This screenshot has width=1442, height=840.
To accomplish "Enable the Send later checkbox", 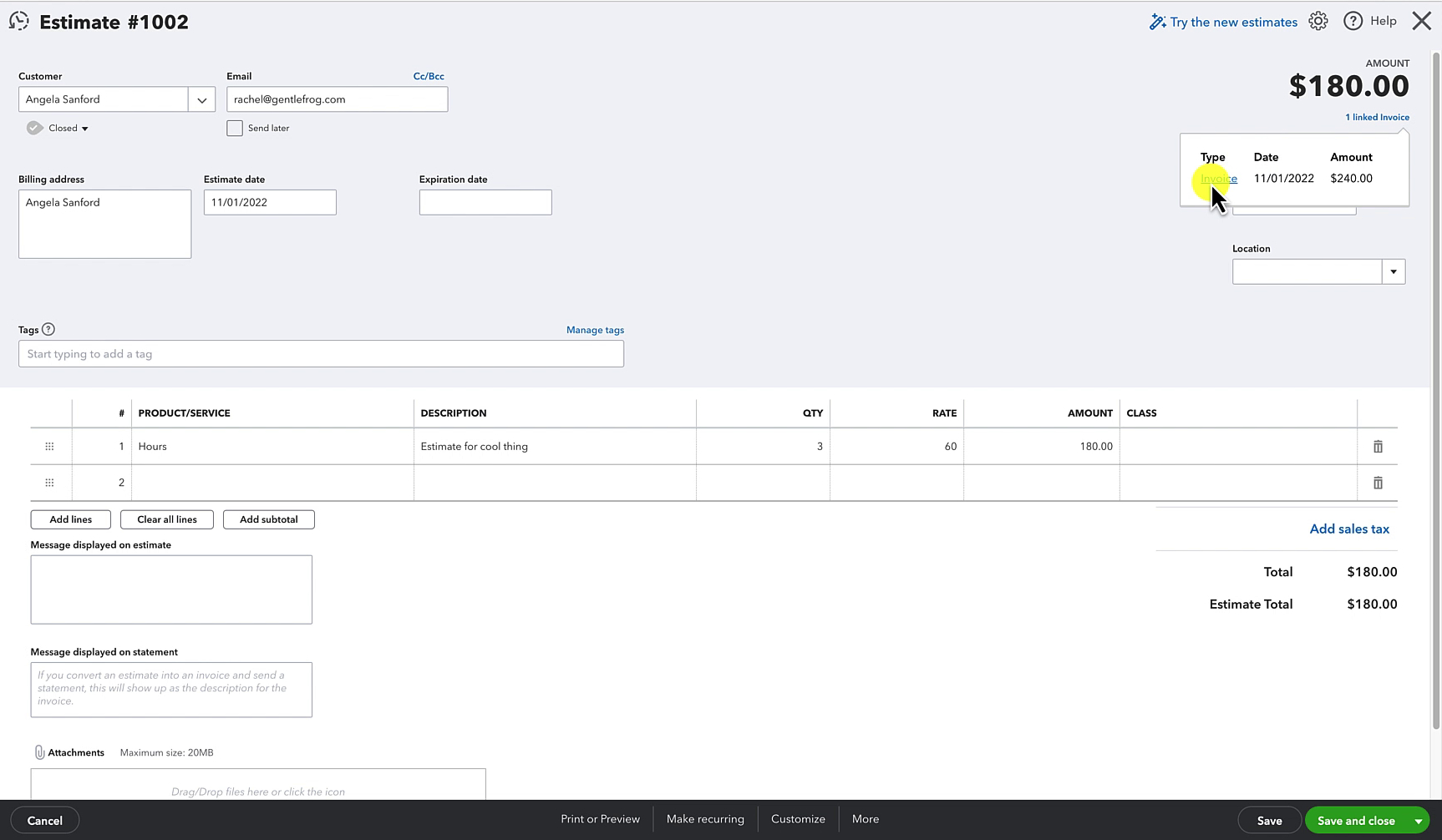I will [235, 128].
